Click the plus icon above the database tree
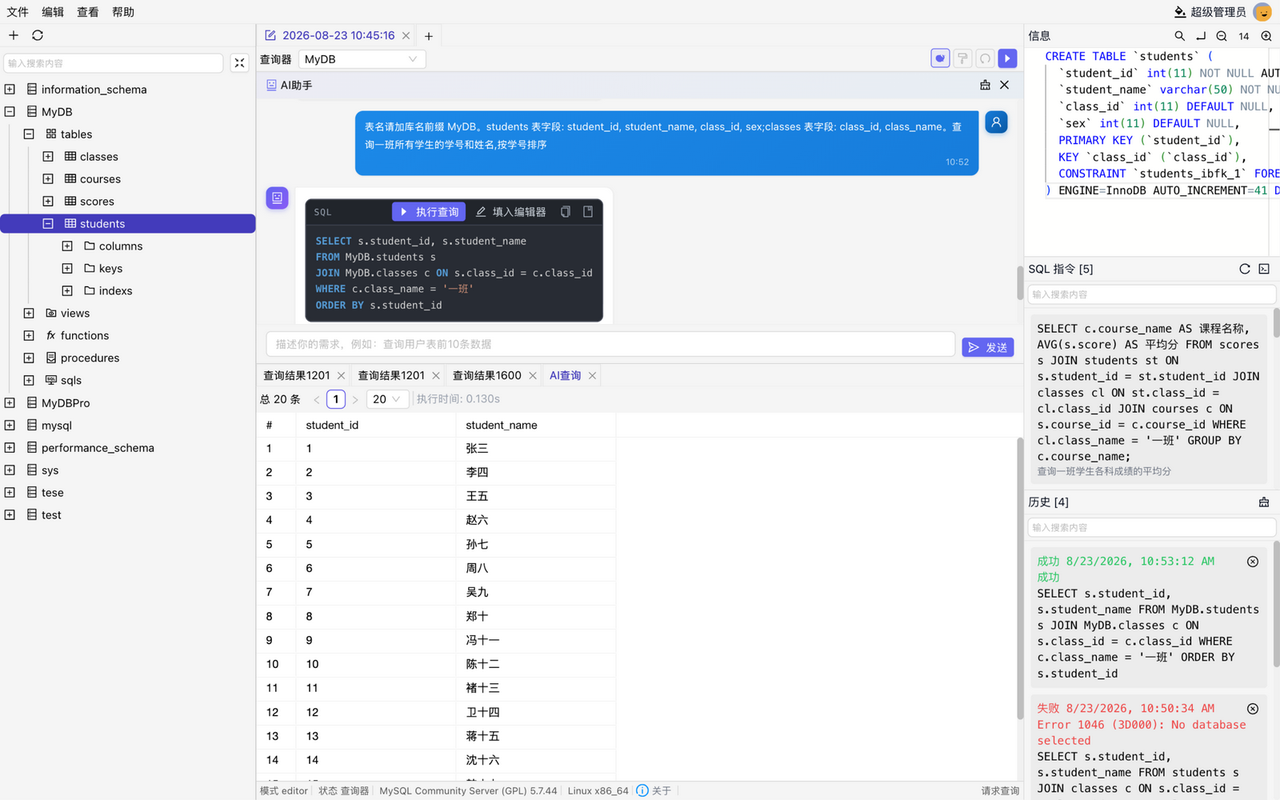The height and width of the screenshot is (800, 1280). [14, 35]
